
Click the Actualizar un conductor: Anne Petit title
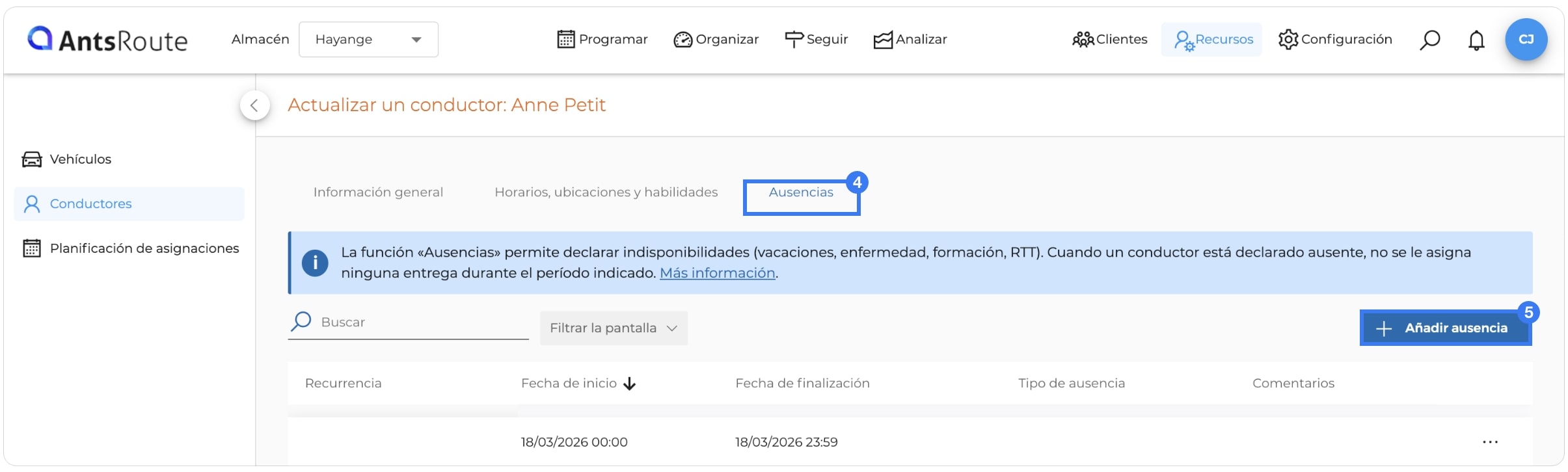[x=447, y=105]
